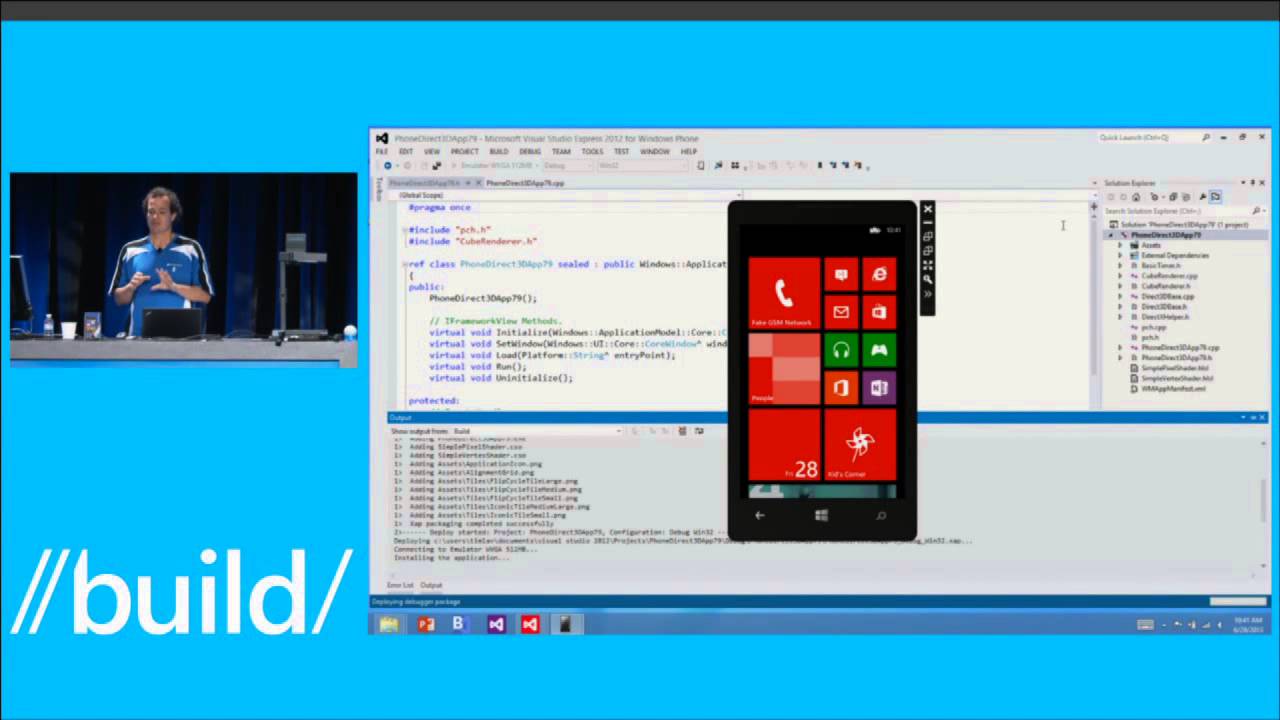Image resolution: width=1280 pixels, height=720 pixels.
Task: Tap the emulator Back hardware button
Action: [x=760, y=516]
